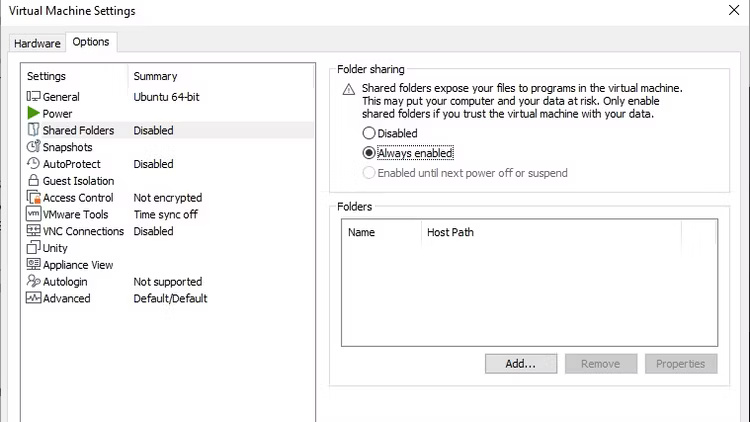
Task: Click the Name column header
Action: tap(361, 232)
